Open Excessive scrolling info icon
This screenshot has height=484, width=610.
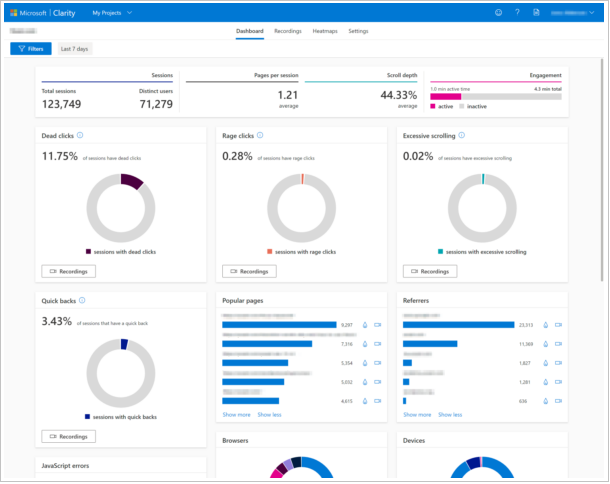[x=461, y=135]
